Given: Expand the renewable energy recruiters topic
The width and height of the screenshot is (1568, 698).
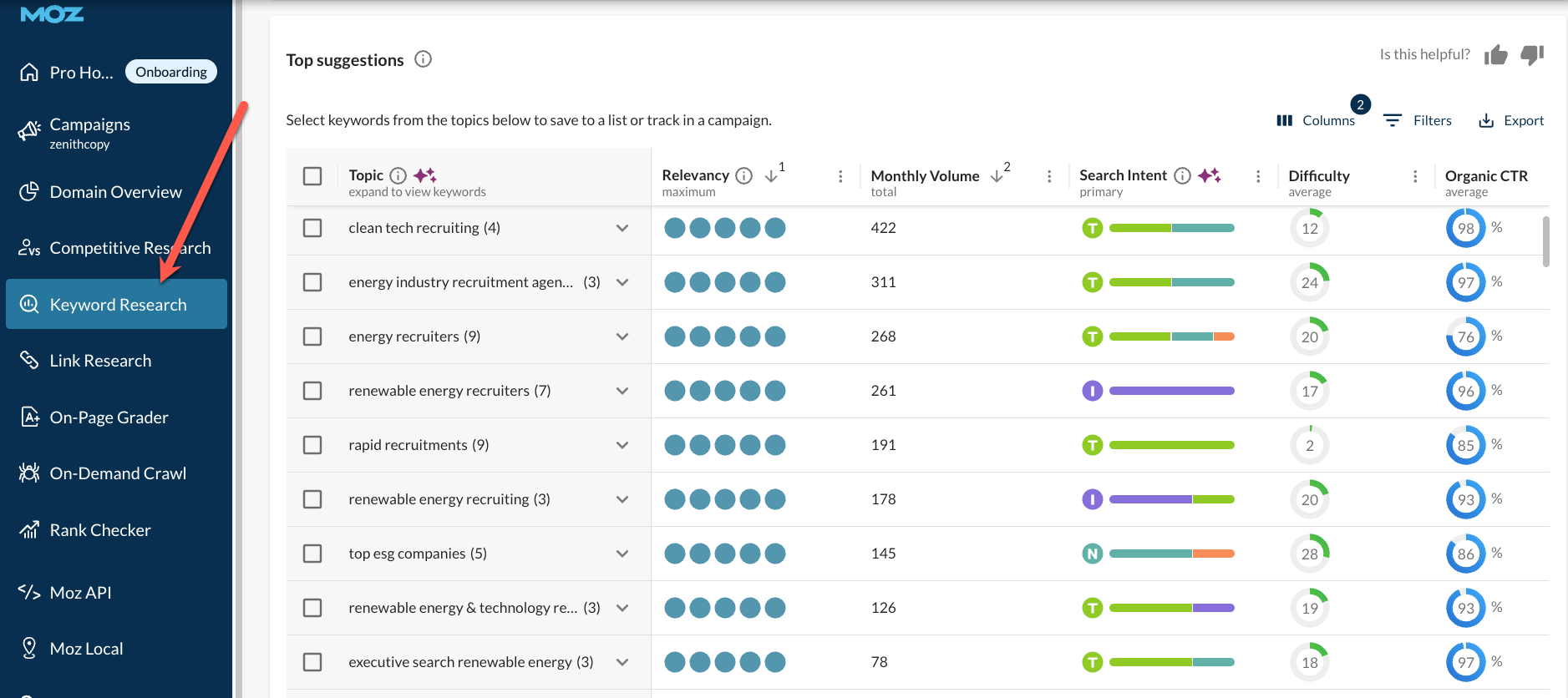Looking at the screenshot, I should tap(622, 391).
